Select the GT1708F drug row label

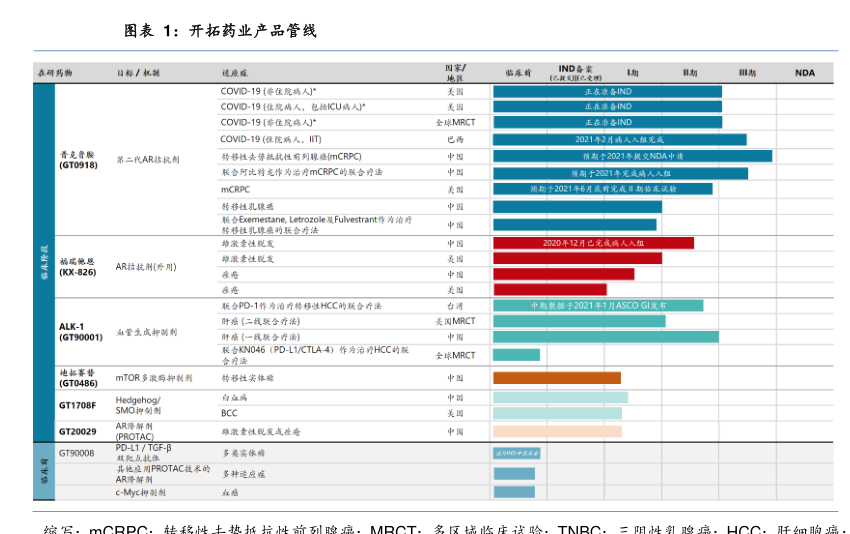point(78,405)
